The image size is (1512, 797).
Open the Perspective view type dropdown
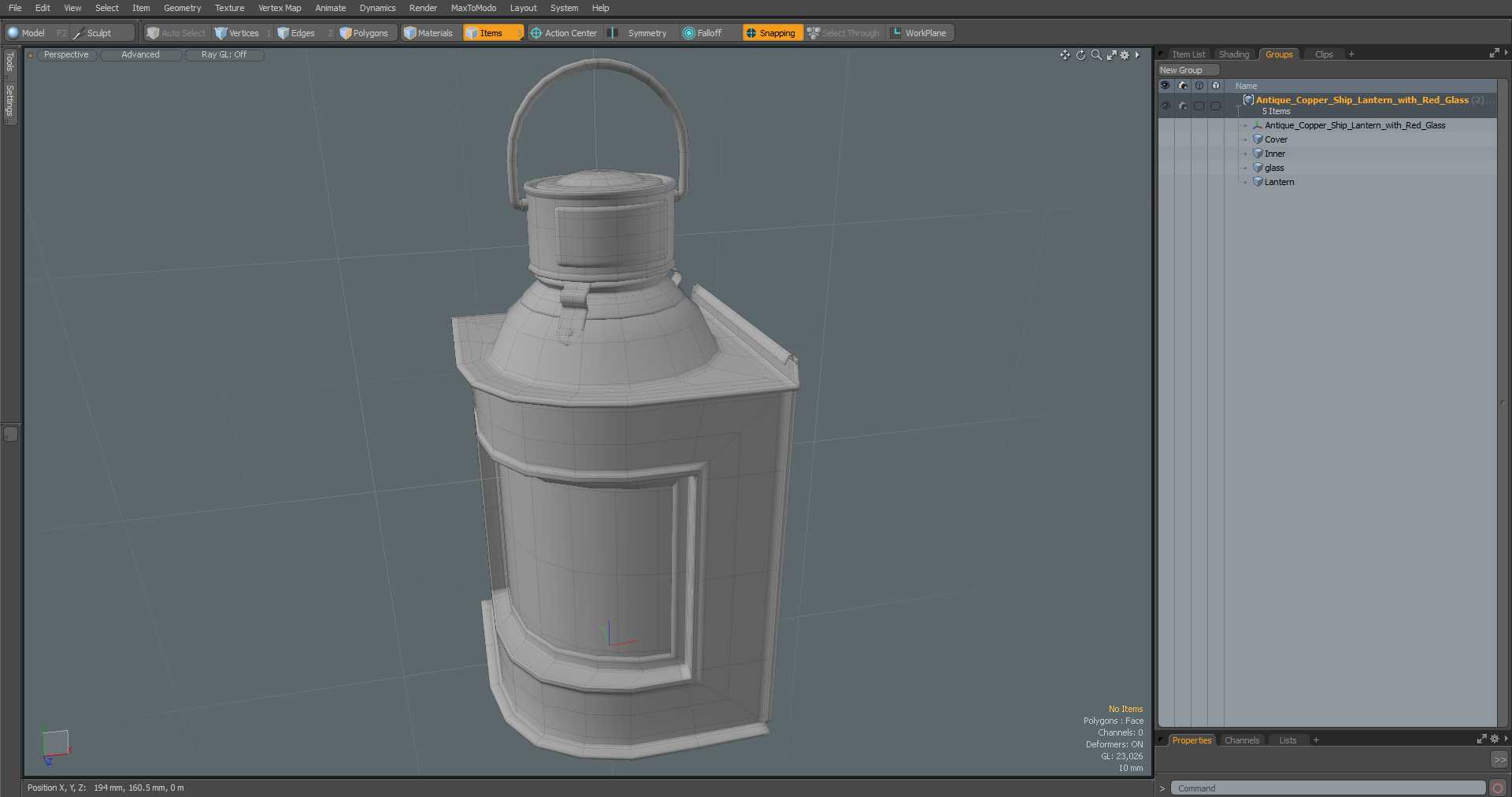(x=66, y=55)
